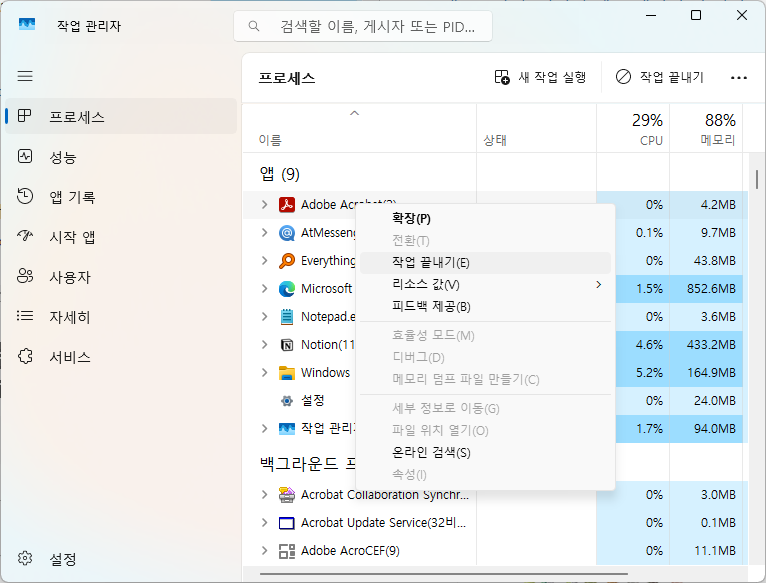Expand the Notepad process group

pos(264,317)
